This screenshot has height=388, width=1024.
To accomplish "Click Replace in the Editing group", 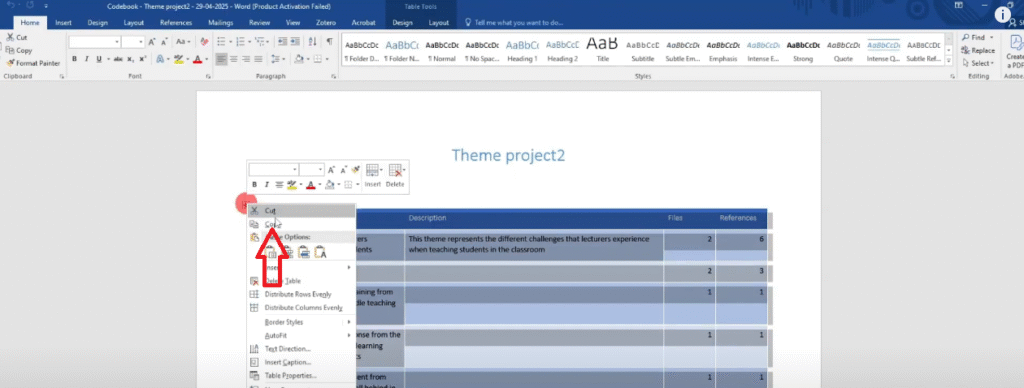I will pyautogui.click(x=978, y=50).
